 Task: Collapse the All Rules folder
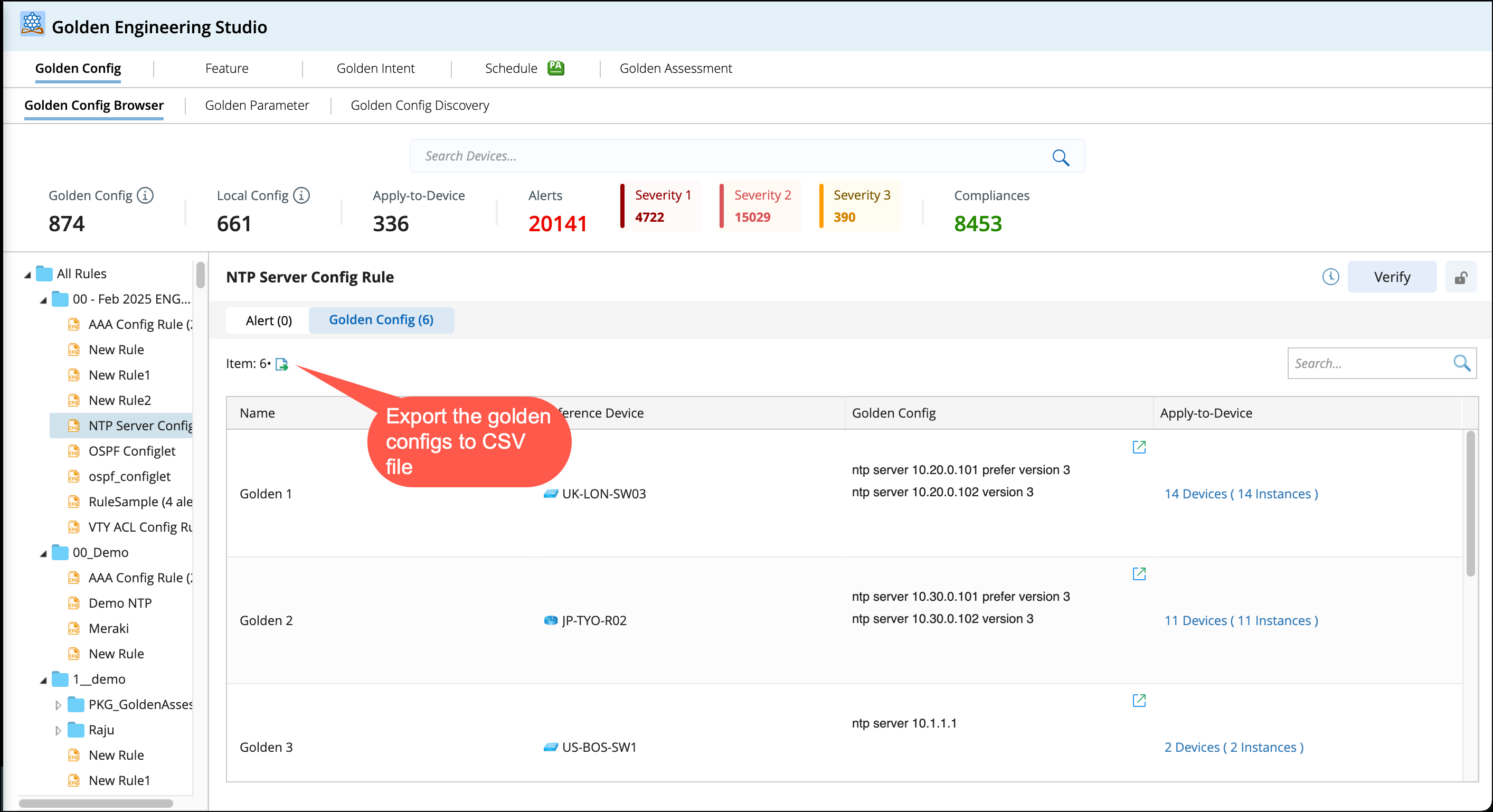[x=28, y=275]
